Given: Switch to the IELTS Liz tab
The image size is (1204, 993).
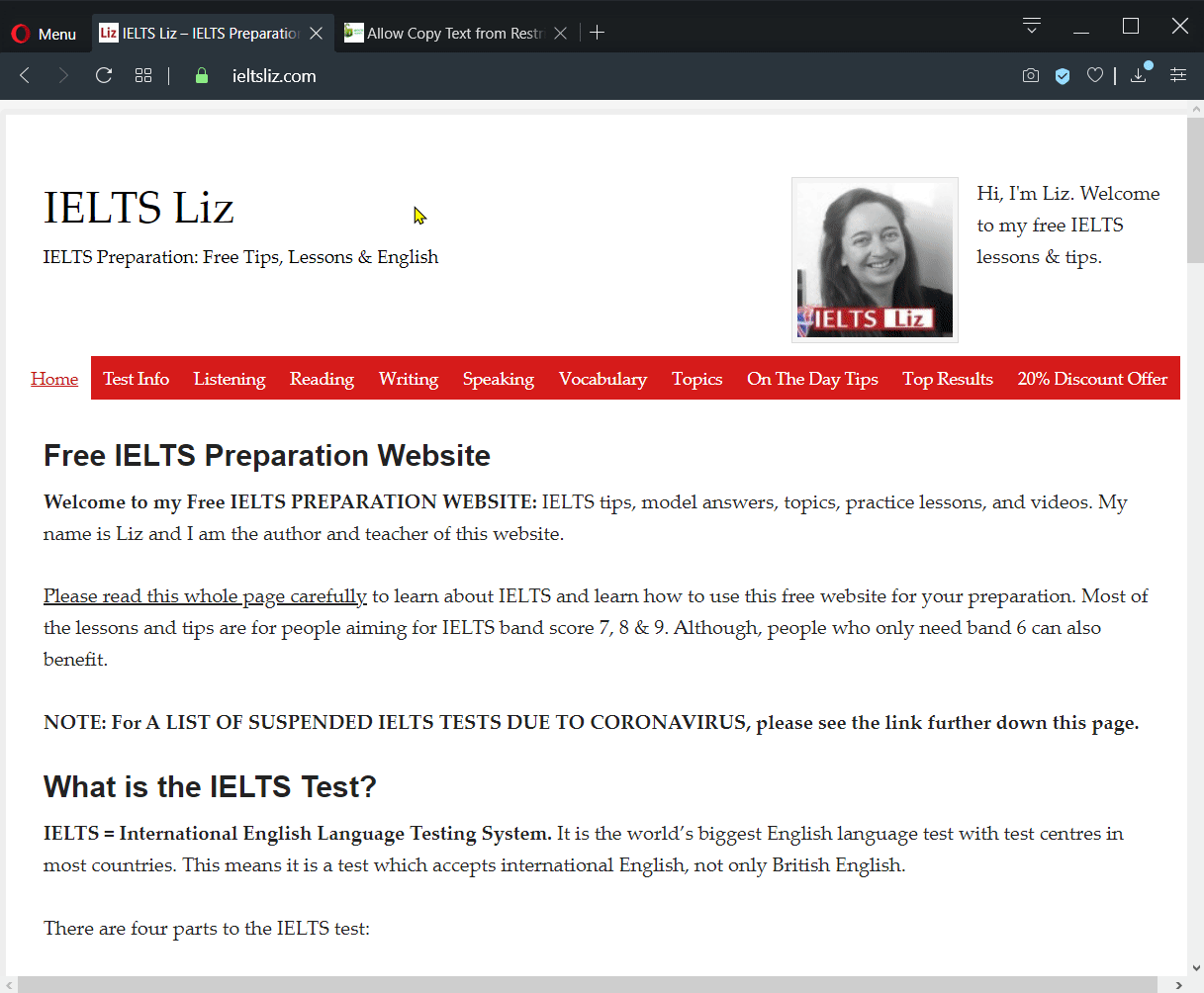Looking at the screenshot, I should point(213,34).
